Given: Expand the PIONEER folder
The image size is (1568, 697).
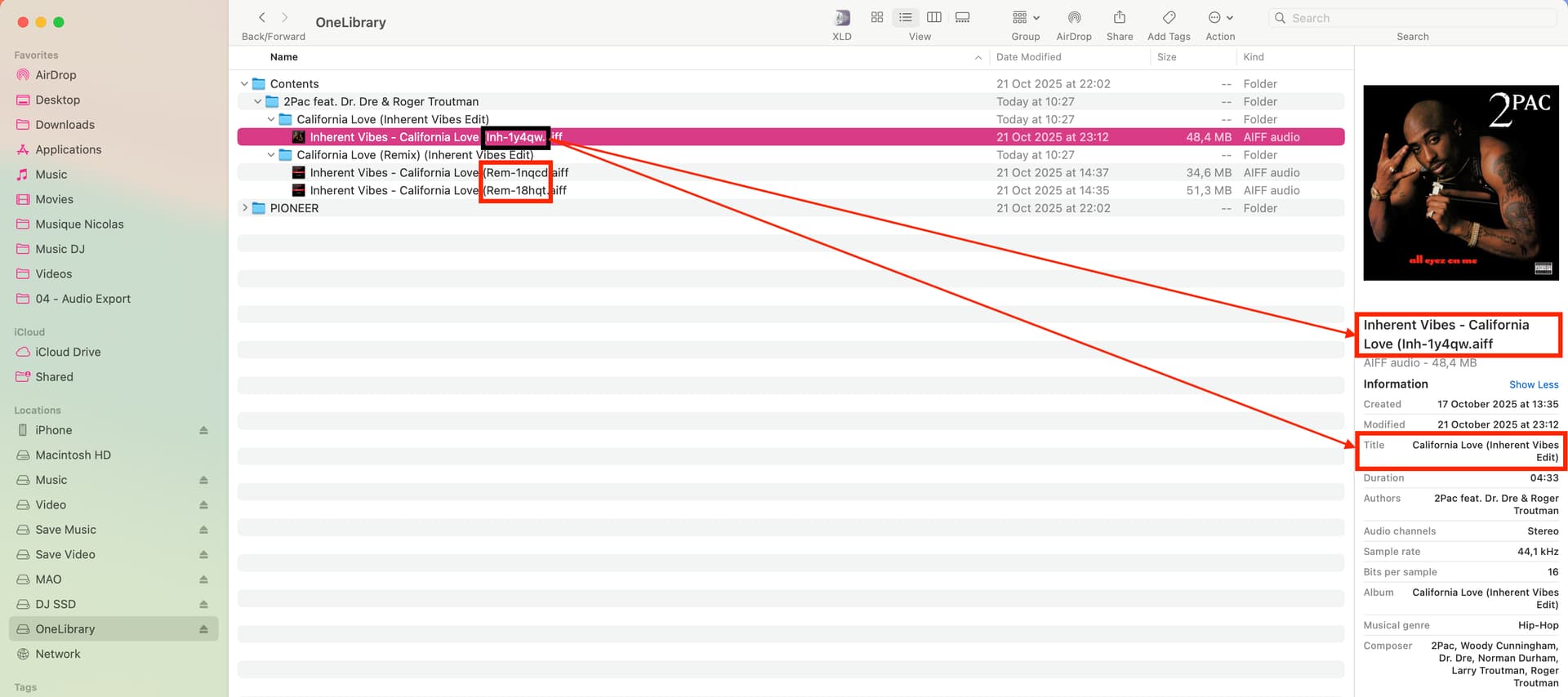Looking at the screenshot, I should (244, 208).
